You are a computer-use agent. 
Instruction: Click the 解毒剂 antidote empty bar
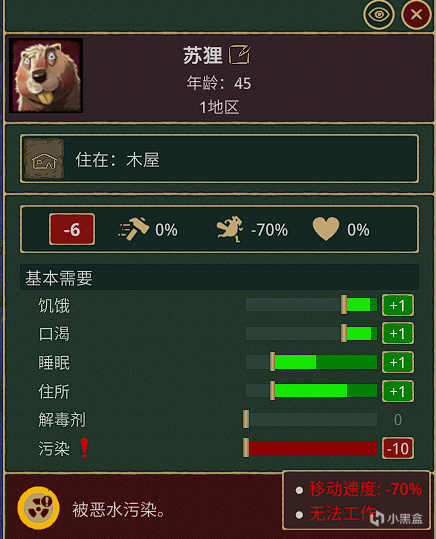coord(310,419)
